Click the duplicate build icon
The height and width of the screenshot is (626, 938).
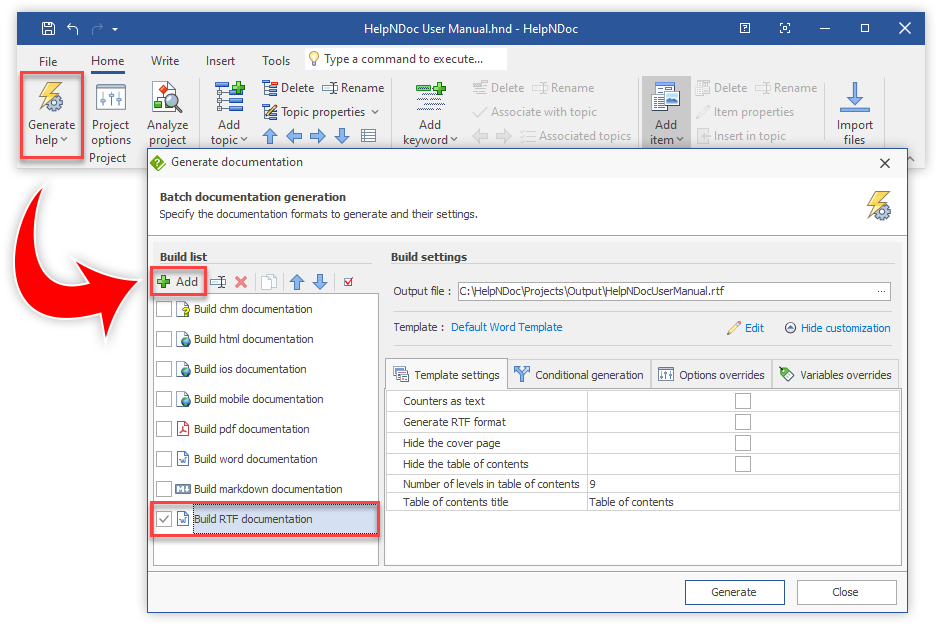pos(269,282)
